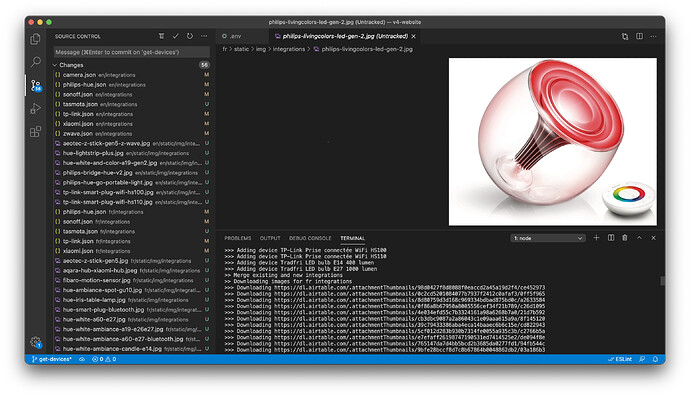
Task: Open tp-link.json en/integrations change
Action: click(132, 114)
